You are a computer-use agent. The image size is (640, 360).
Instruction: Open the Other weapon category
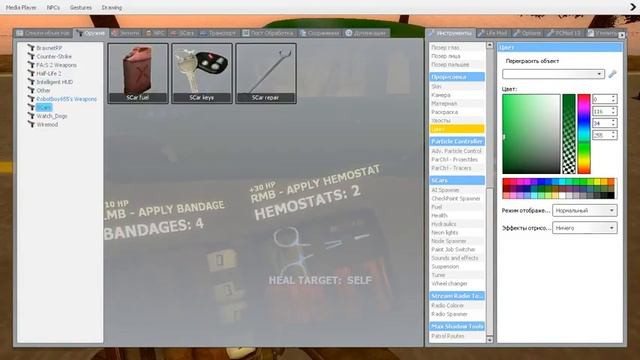pyautogui.click(x=43, y=90)
